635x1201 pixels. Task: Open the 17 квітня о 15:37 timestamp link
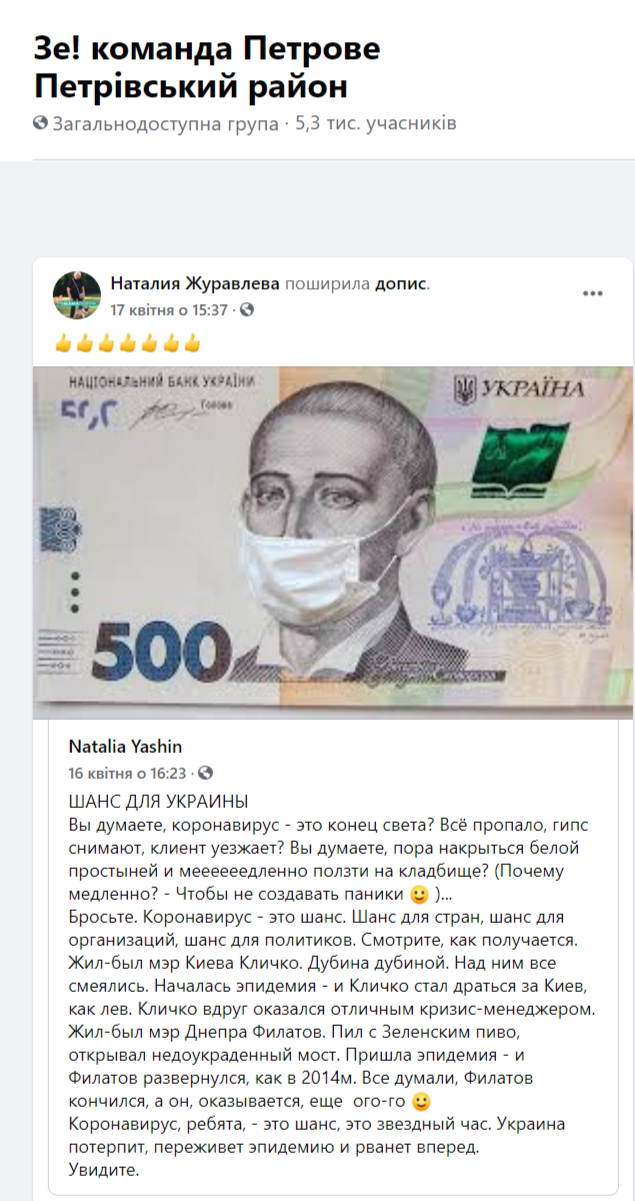click(169, 310)
